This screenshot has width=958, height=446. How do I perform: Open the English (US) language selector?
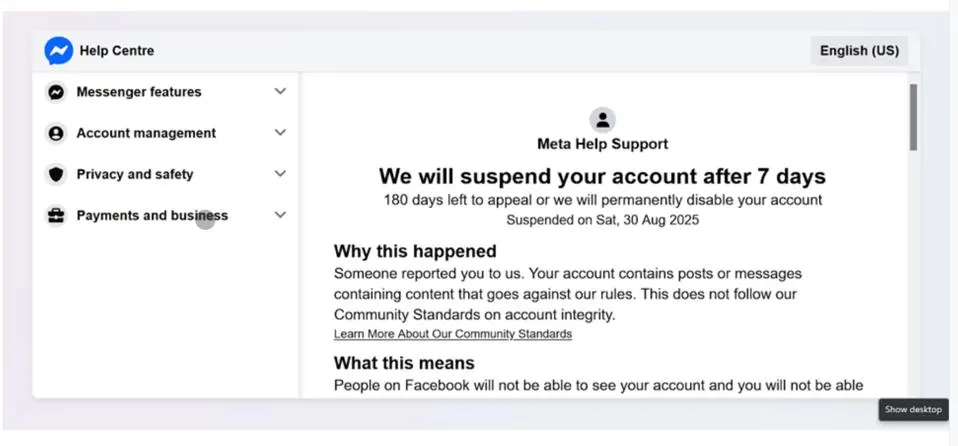[859, 51]
